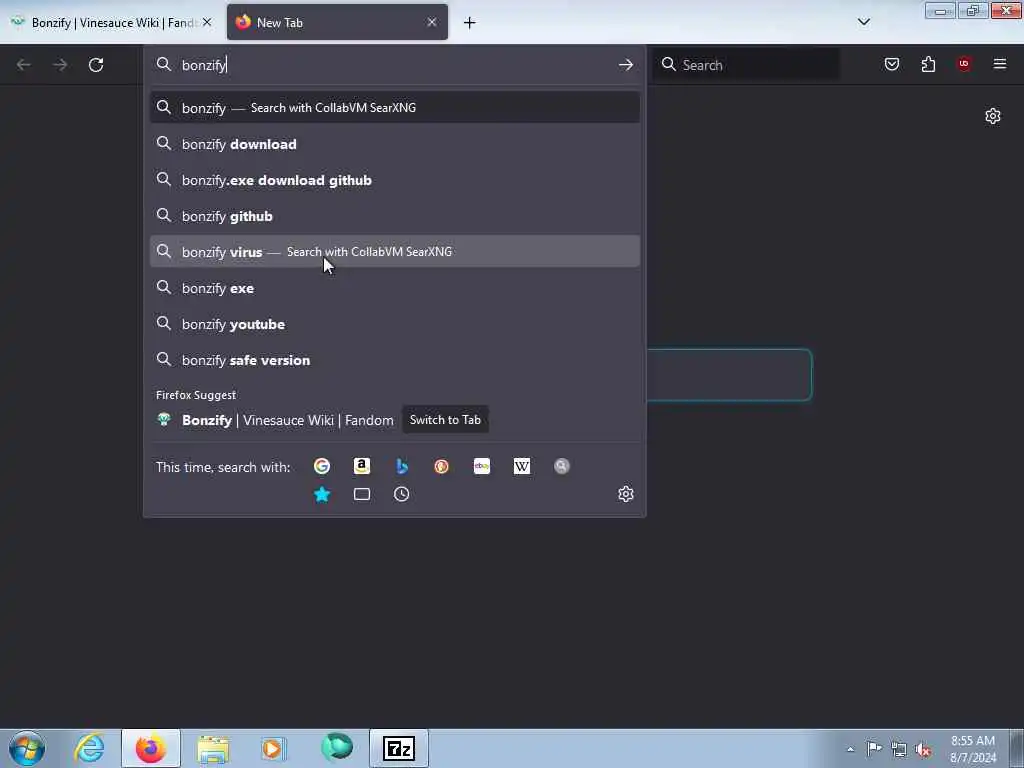Select the New Tab tab
Screen dimensions: 1024x768
pos(338,22)
